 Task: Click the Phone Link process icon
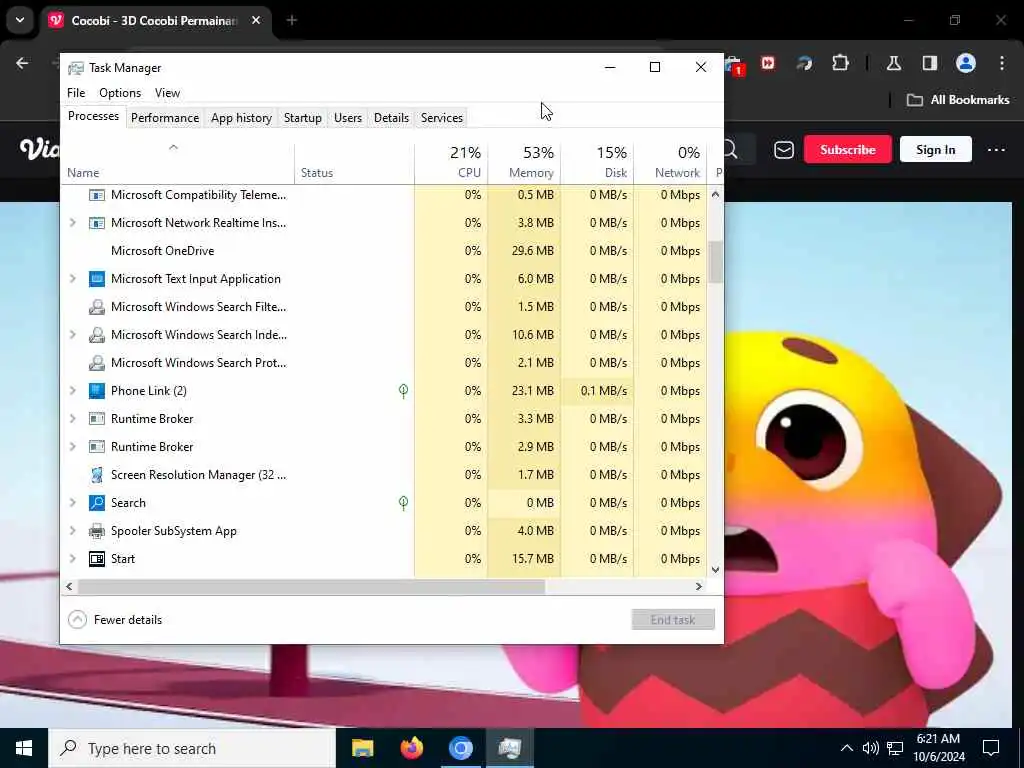(x=97, y=391)
